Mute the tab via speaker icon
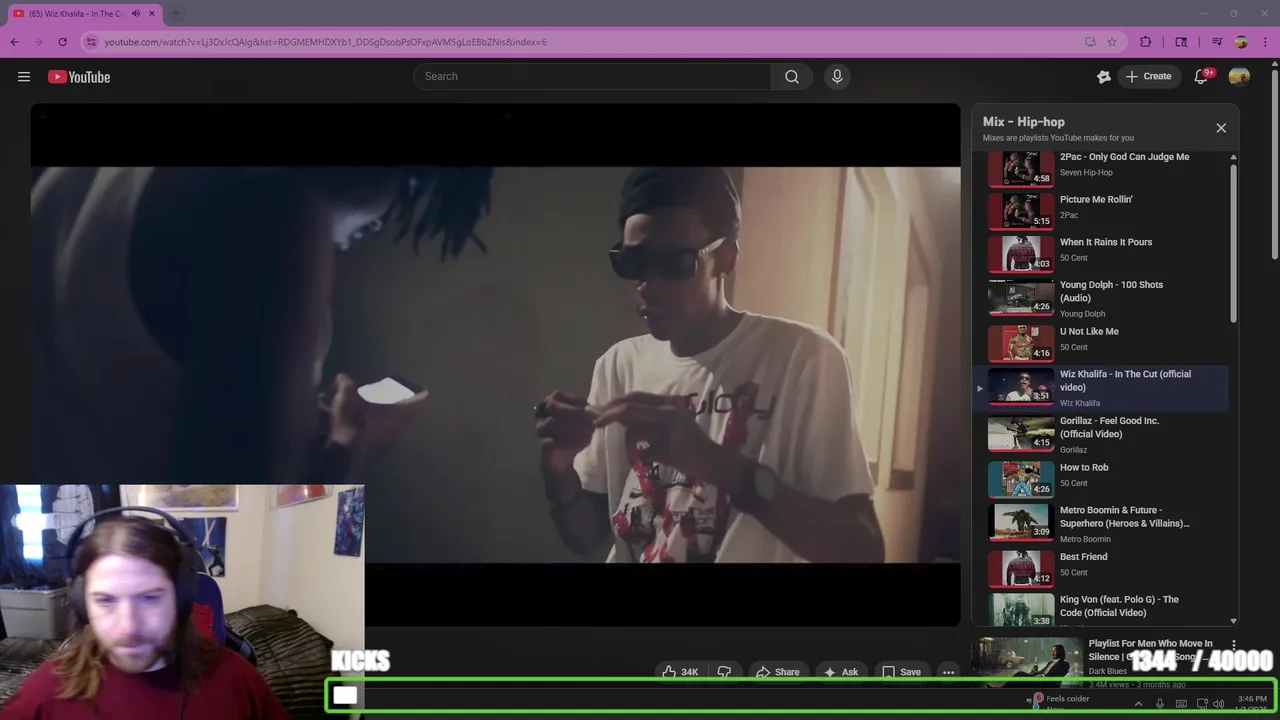Viewport: 1280px width, 720px height. pos(136,14)
